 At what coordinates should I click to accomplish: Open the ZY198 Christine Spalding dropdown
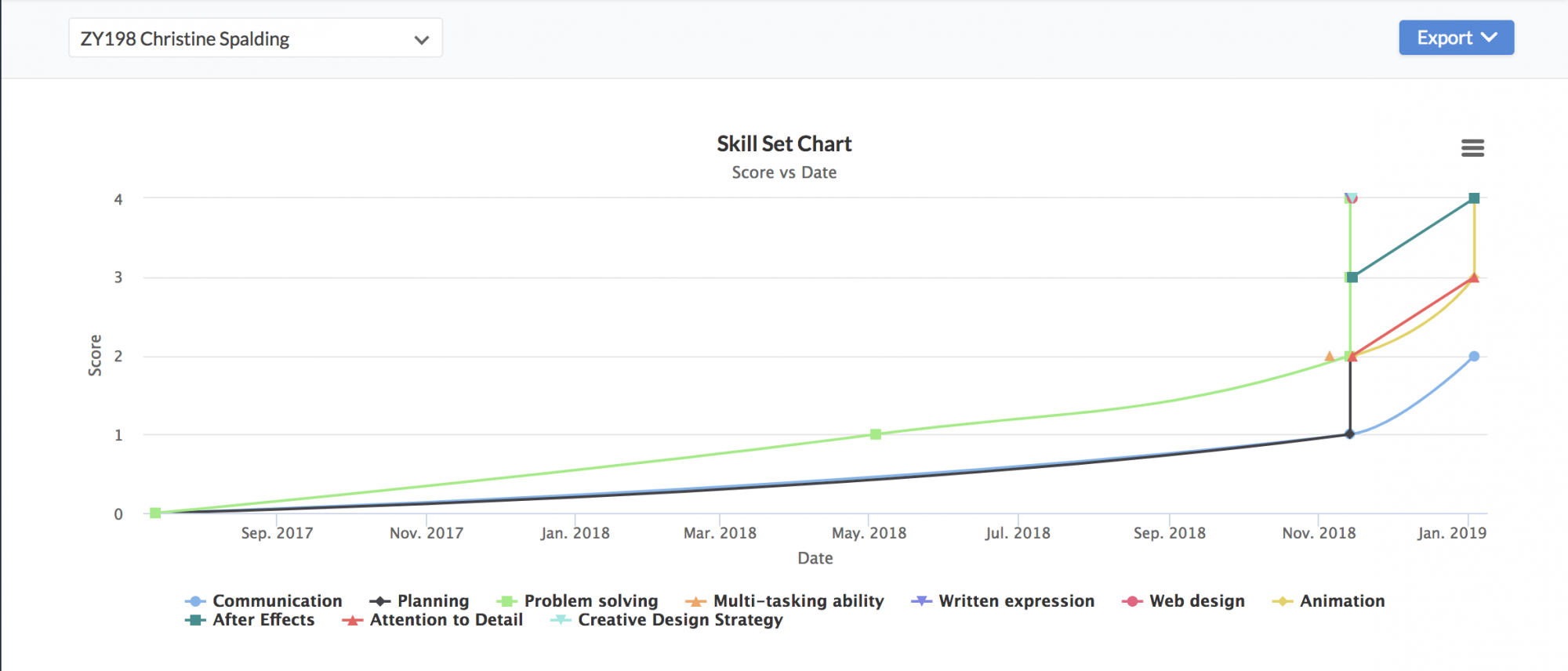coord(255,38)
